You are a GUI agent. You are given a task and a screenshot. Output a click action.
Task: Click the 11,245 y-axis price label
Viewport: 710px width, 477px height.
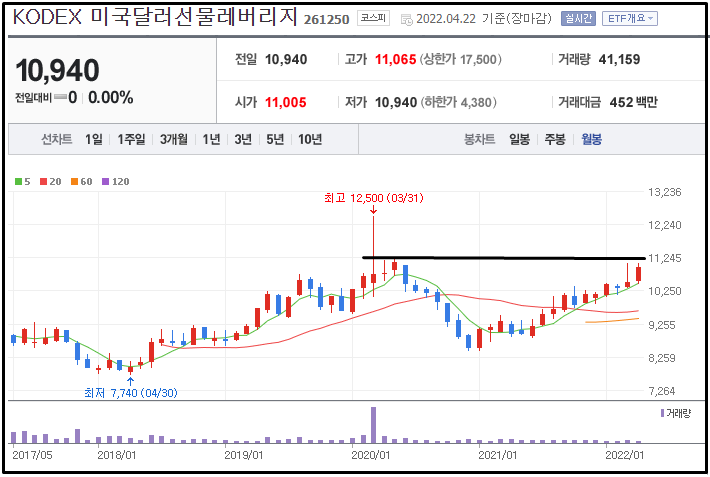(x=665, y=258)
